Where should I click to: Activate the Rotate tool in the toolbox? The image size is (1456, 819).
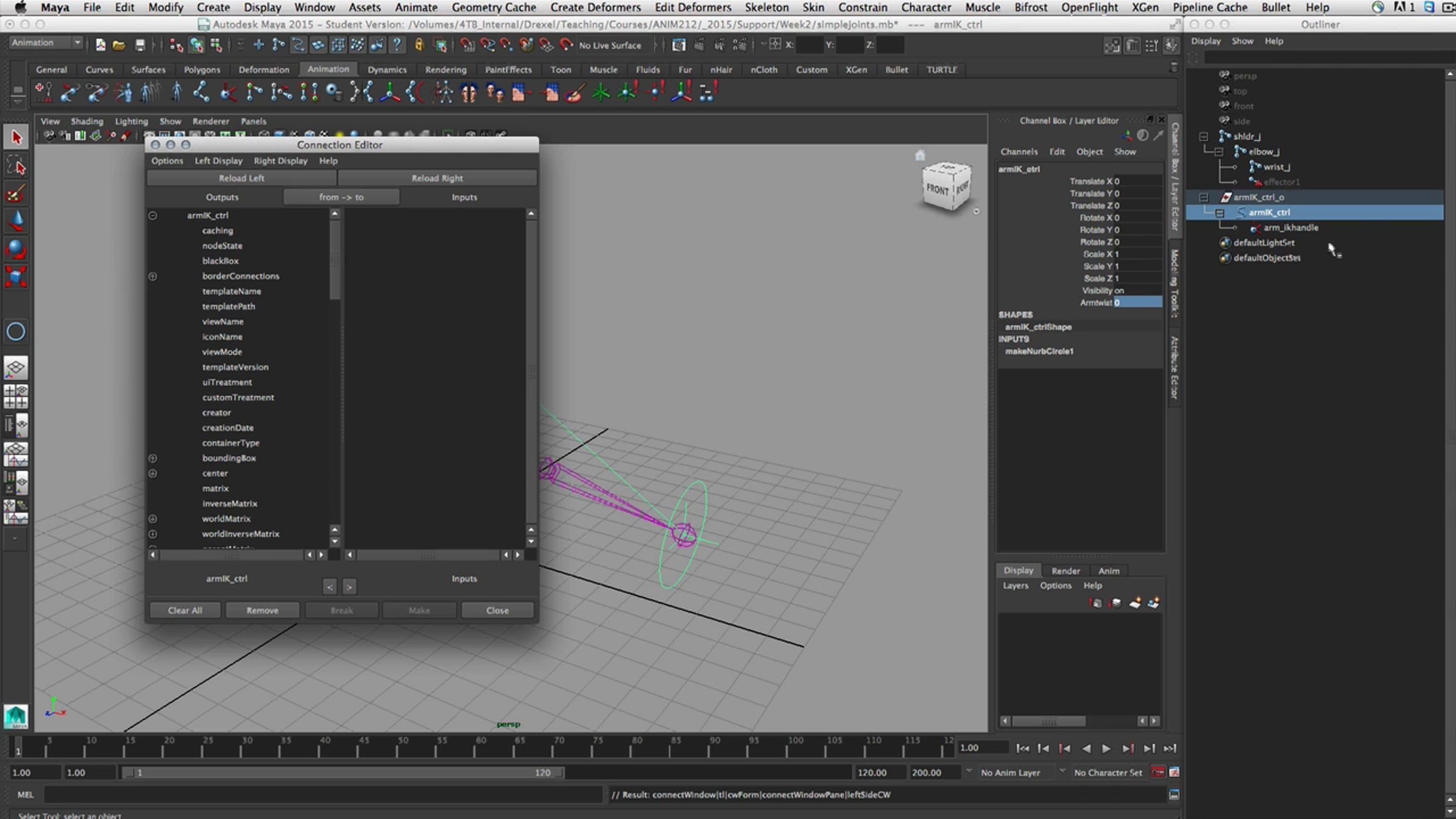16,249
